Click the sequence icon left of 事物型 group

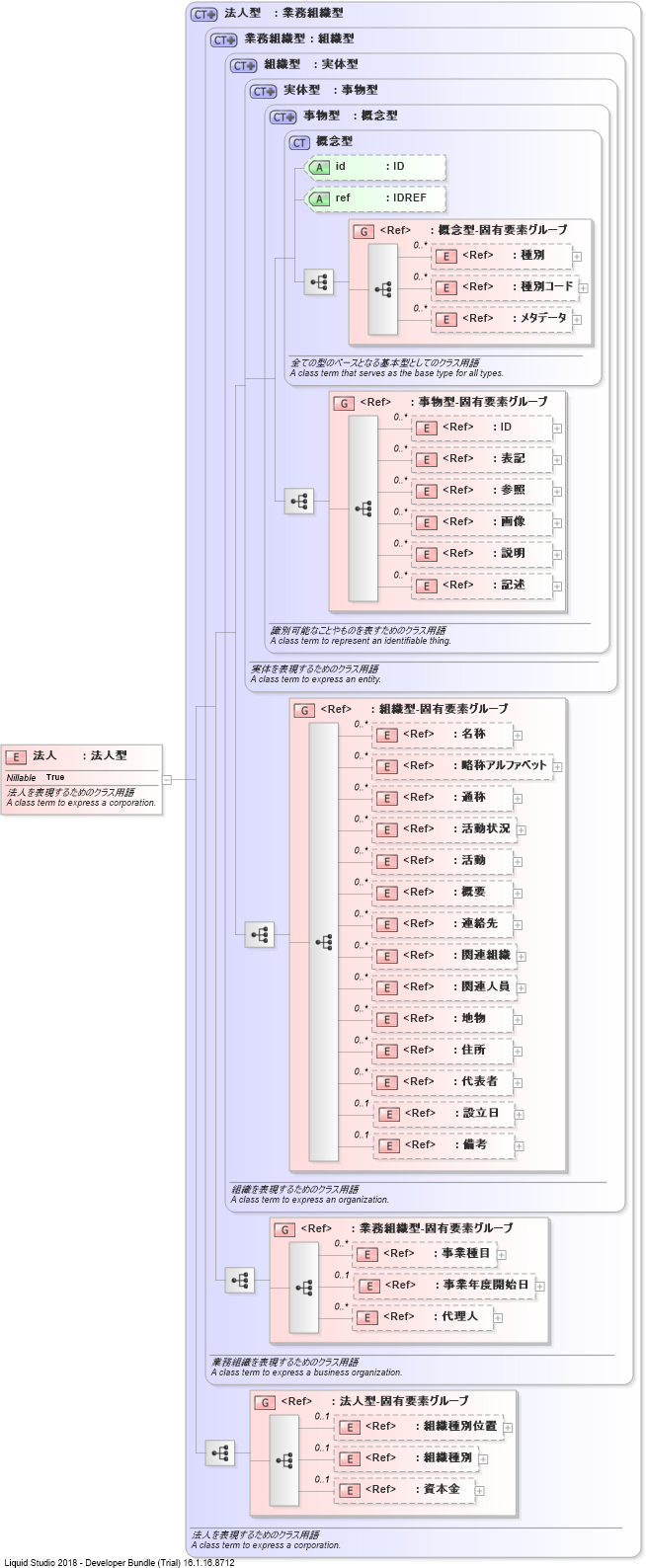[x=299, y=502]
